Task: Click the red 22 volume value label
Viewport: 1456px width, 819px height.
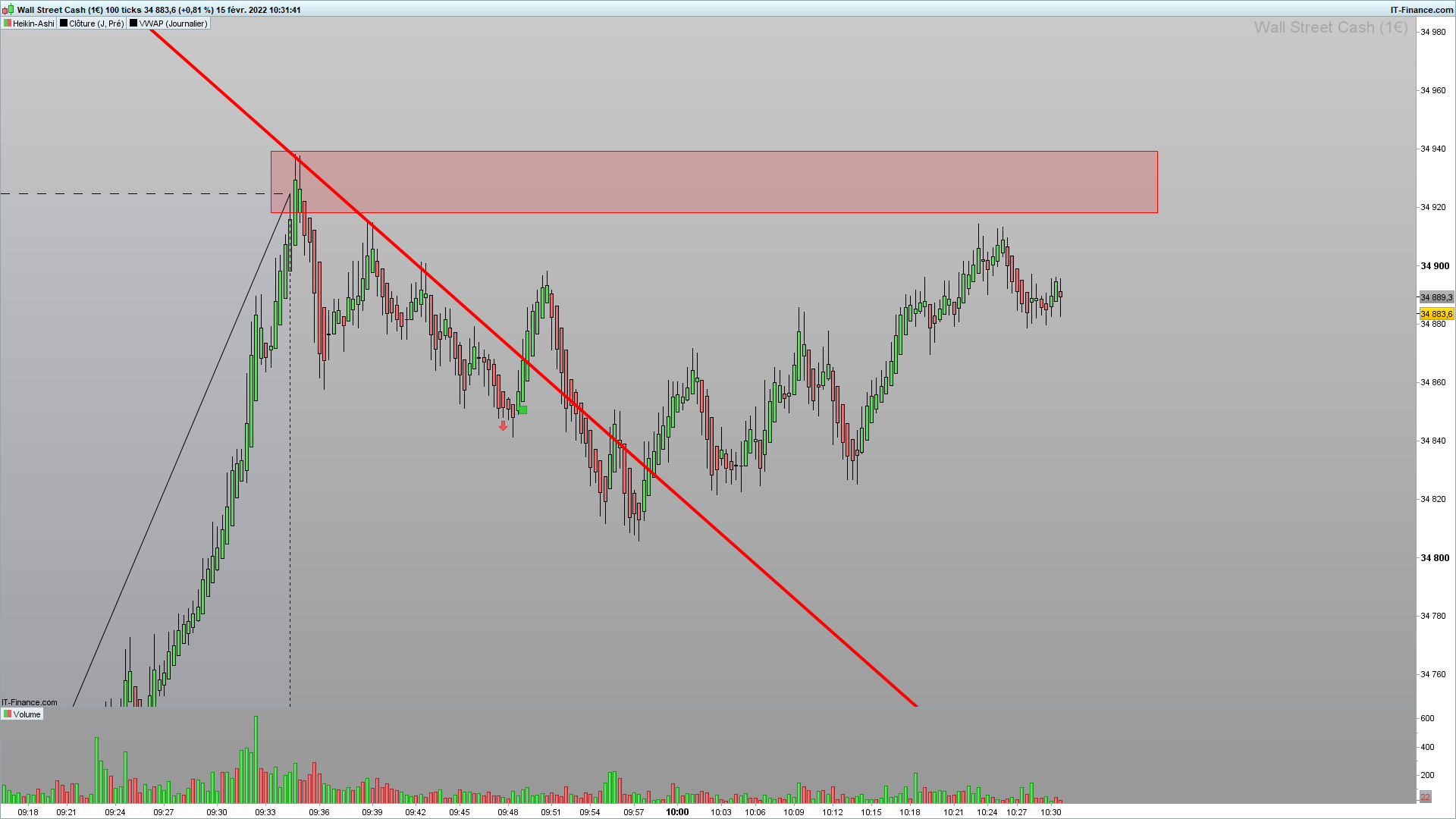Action: point(1425,797)
